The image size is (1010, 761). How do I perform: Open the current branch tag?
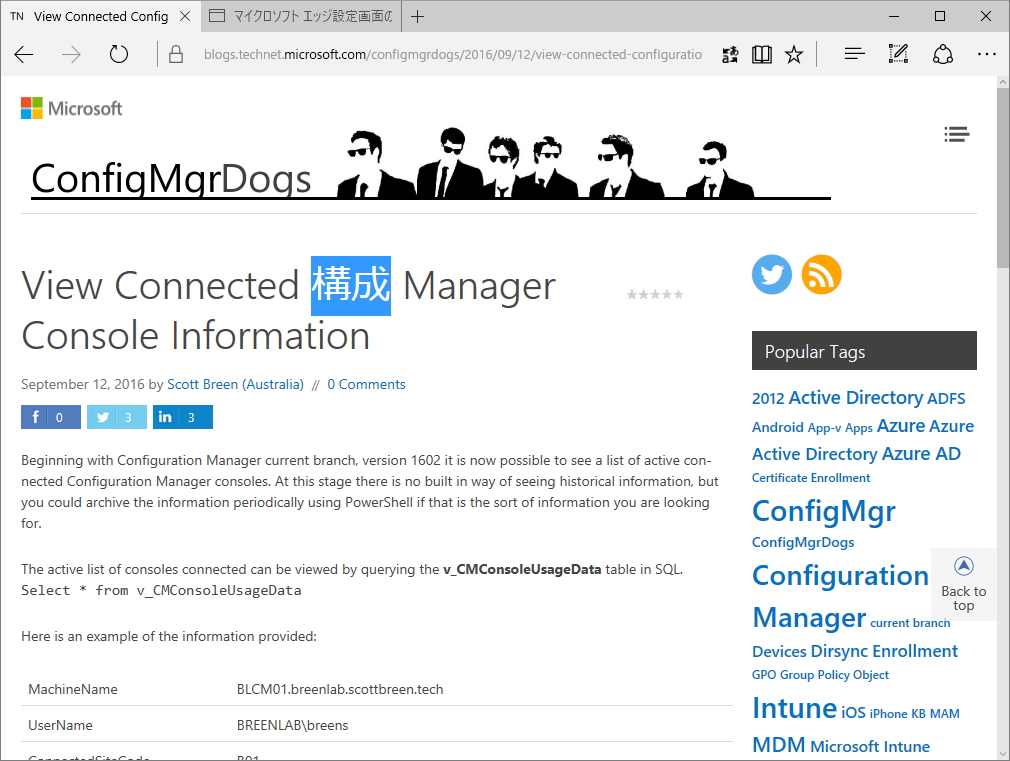tap(910, 622)
